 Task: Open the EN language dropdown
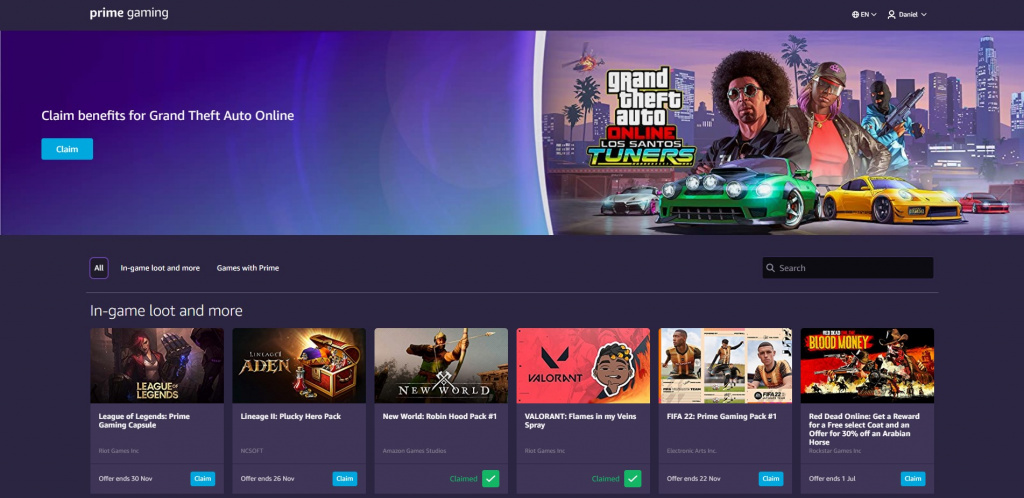864,14
